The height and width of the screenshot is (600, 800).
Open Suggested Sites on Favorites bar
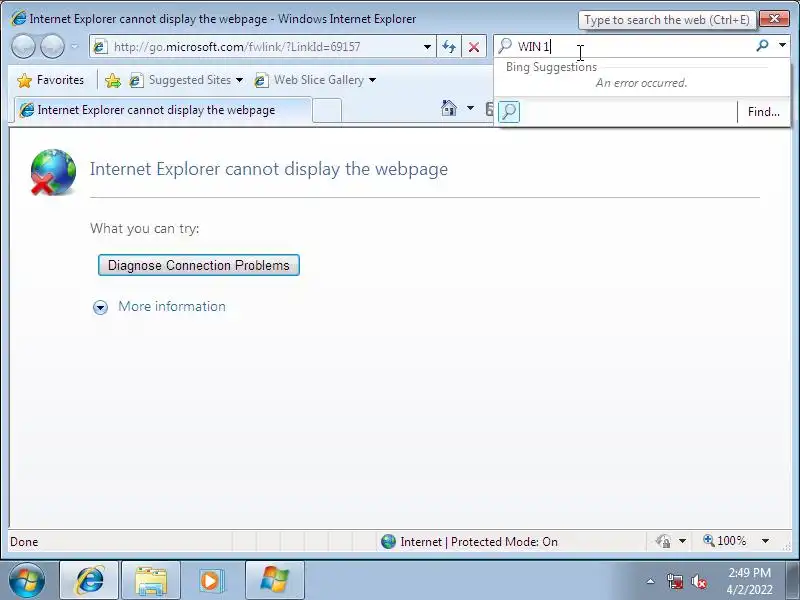186,80
